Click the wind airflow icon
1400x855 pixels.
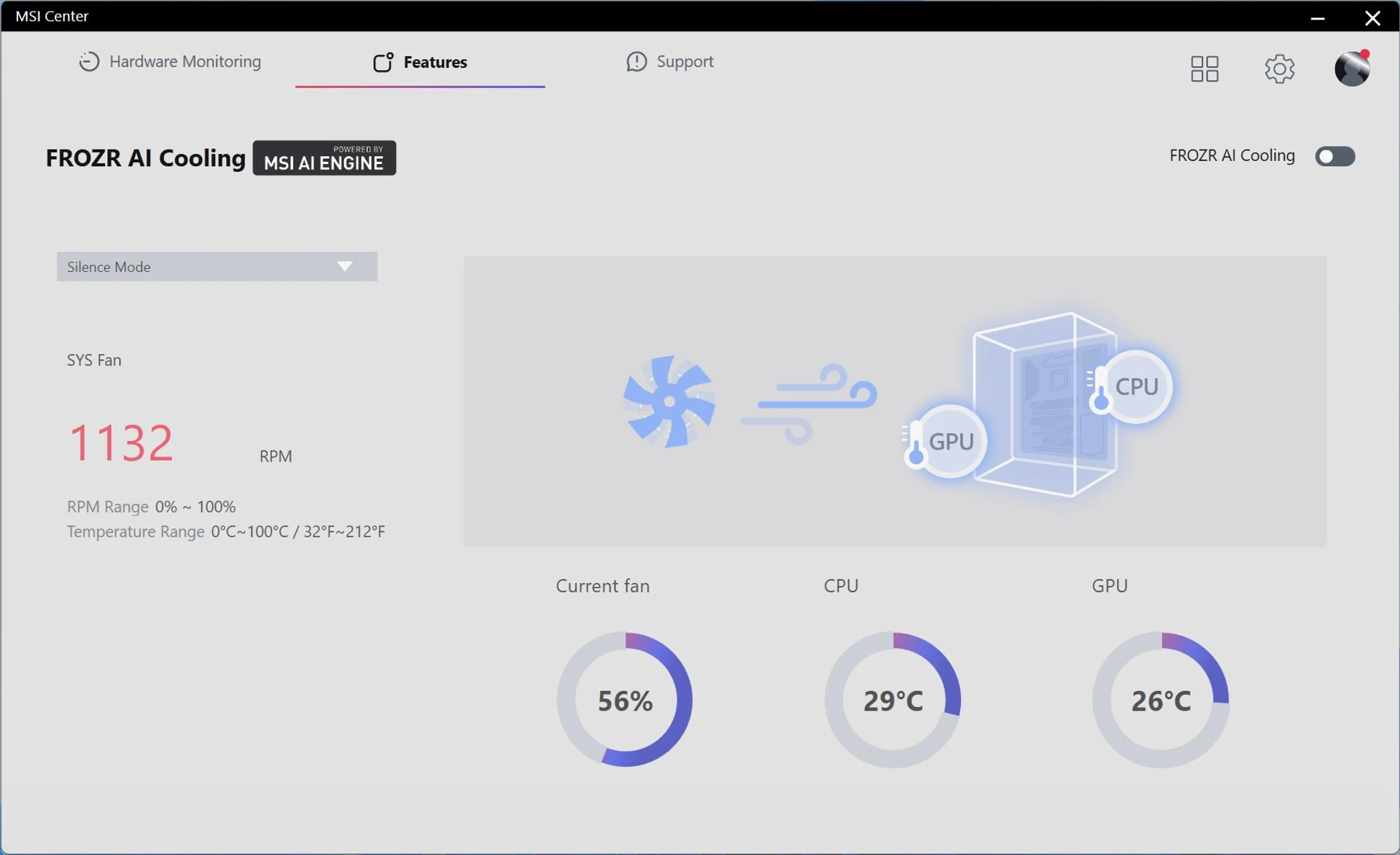809,403
